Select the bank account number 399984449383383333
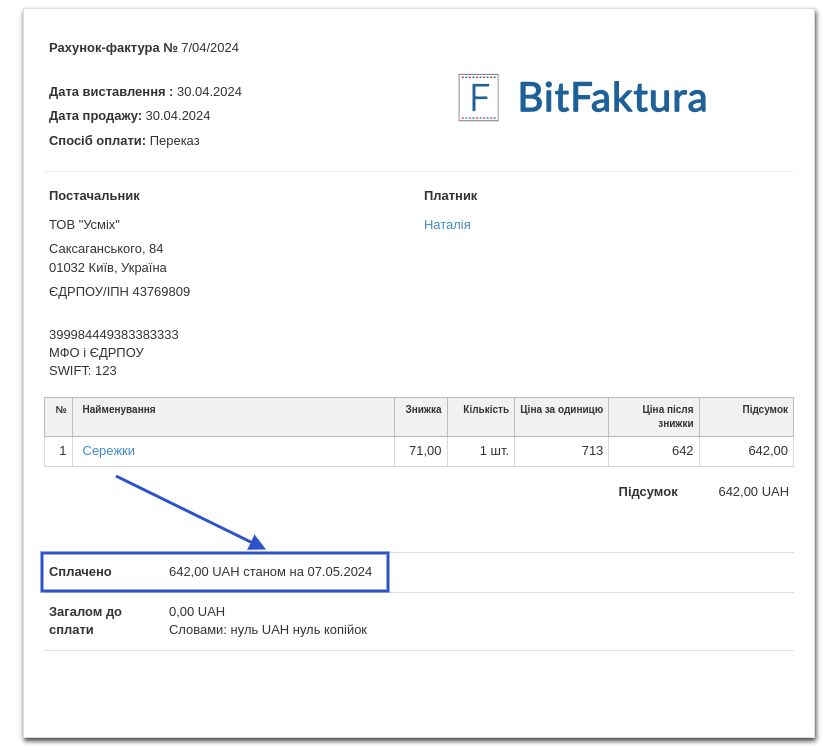 [115, 334]
